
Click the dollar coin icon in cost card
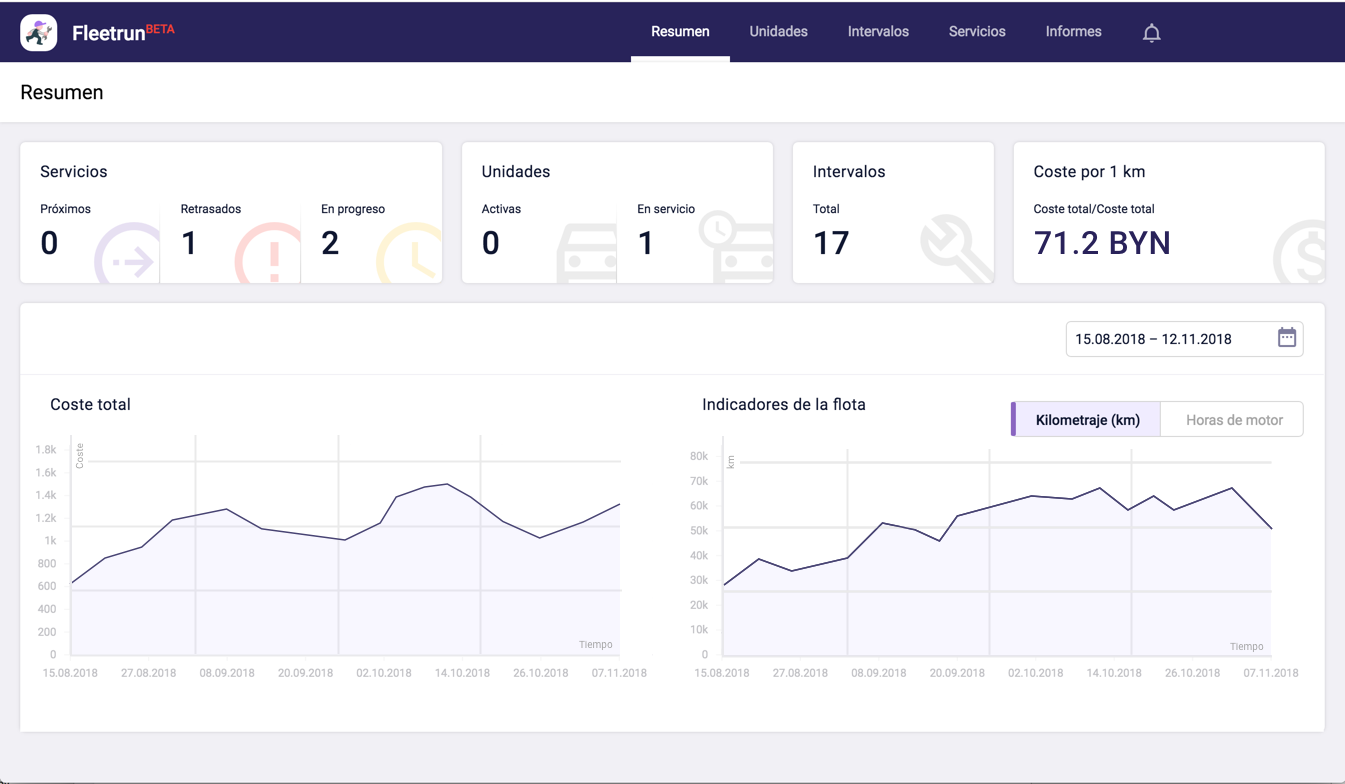(x=1300, y=253)
